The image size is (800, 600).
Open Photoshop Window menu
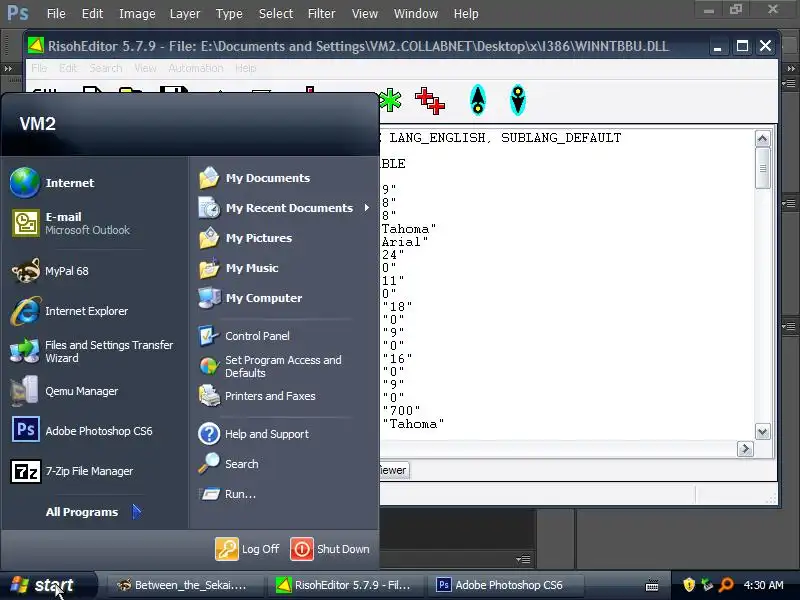[x=416, y=14]
